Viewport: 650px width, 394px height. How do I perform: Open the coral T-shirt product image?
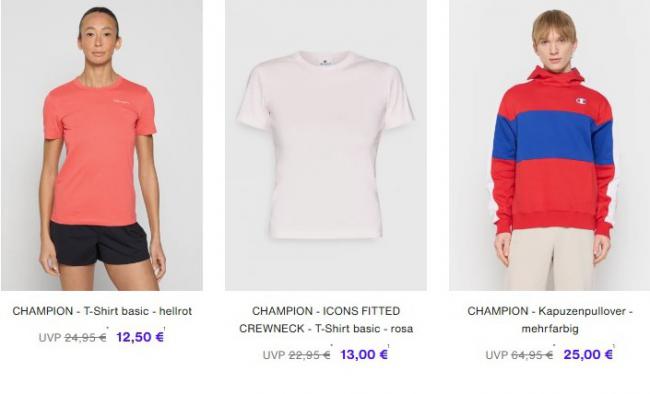coord(102,145)
